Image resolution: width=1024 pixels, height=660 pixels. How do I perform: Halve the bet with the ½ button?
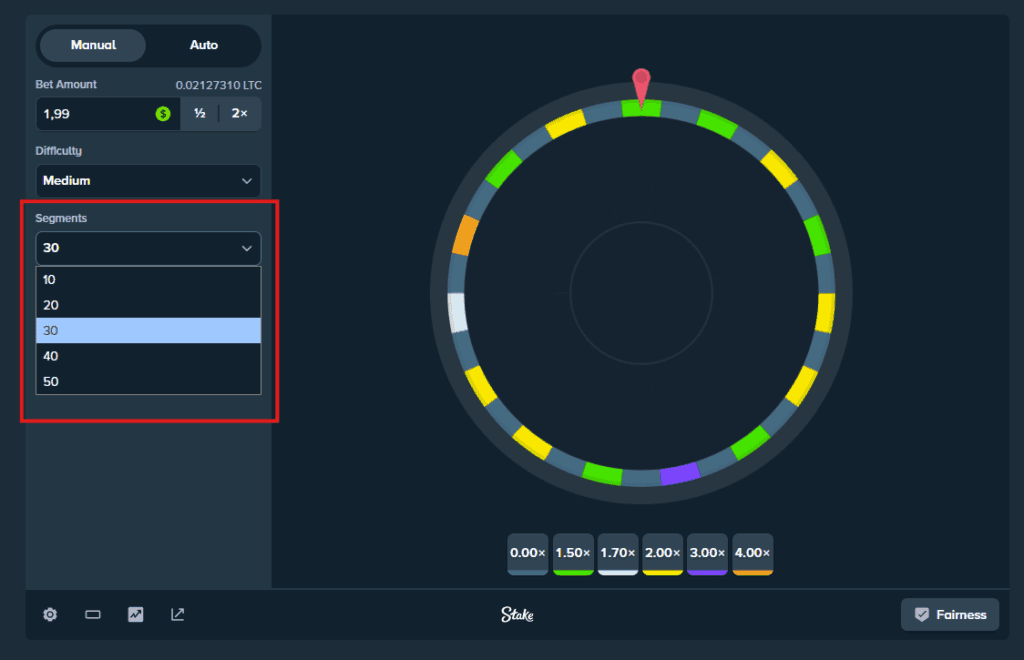(x=197, y=114)
